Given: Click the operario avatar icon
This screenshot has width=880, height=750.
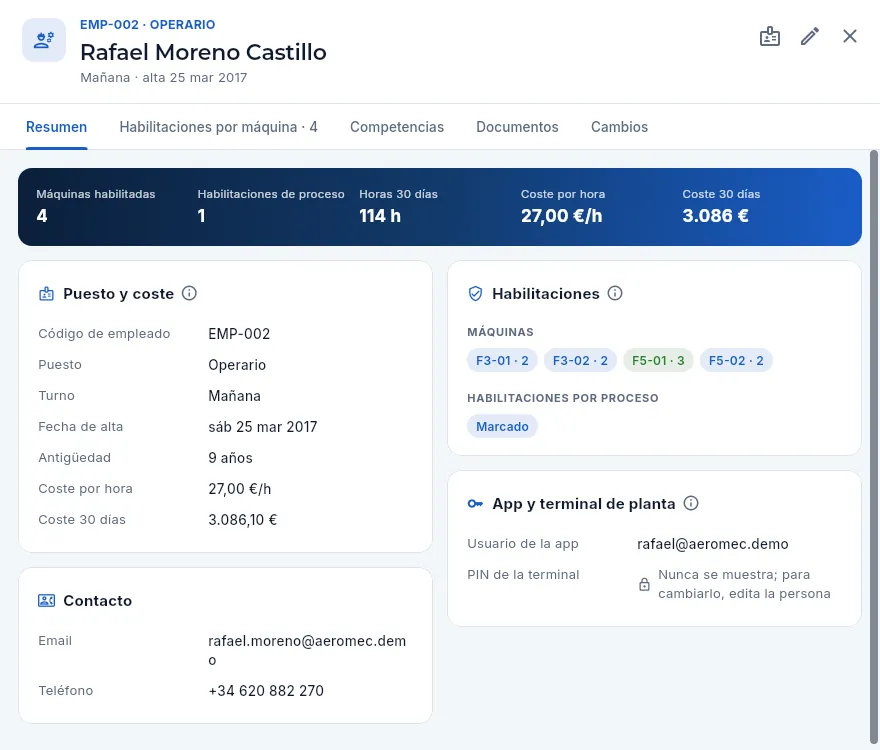Looking at the screenshot, I should pyautogui.click(x=44, y=40).
